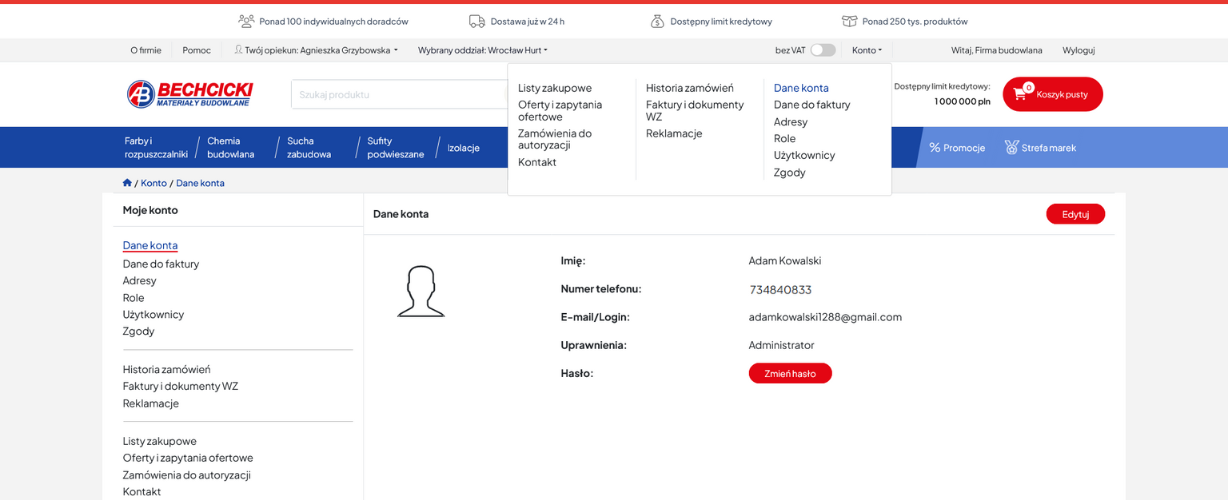This screenshot has width=1228, height=500.
Task: Open Izolacje category
Action: pos(463,147)
